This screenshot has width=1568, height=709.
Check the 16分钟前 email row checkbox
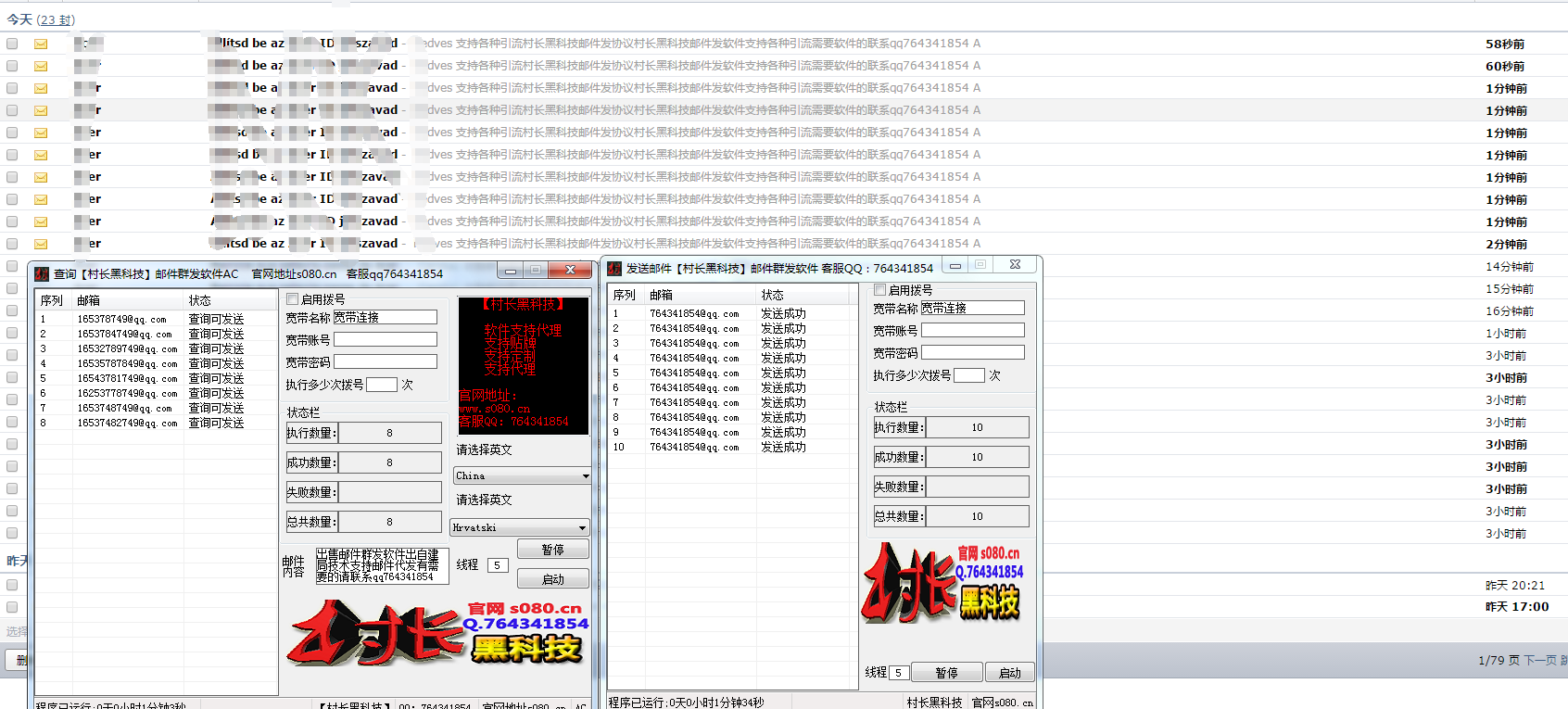coord(12,310)
